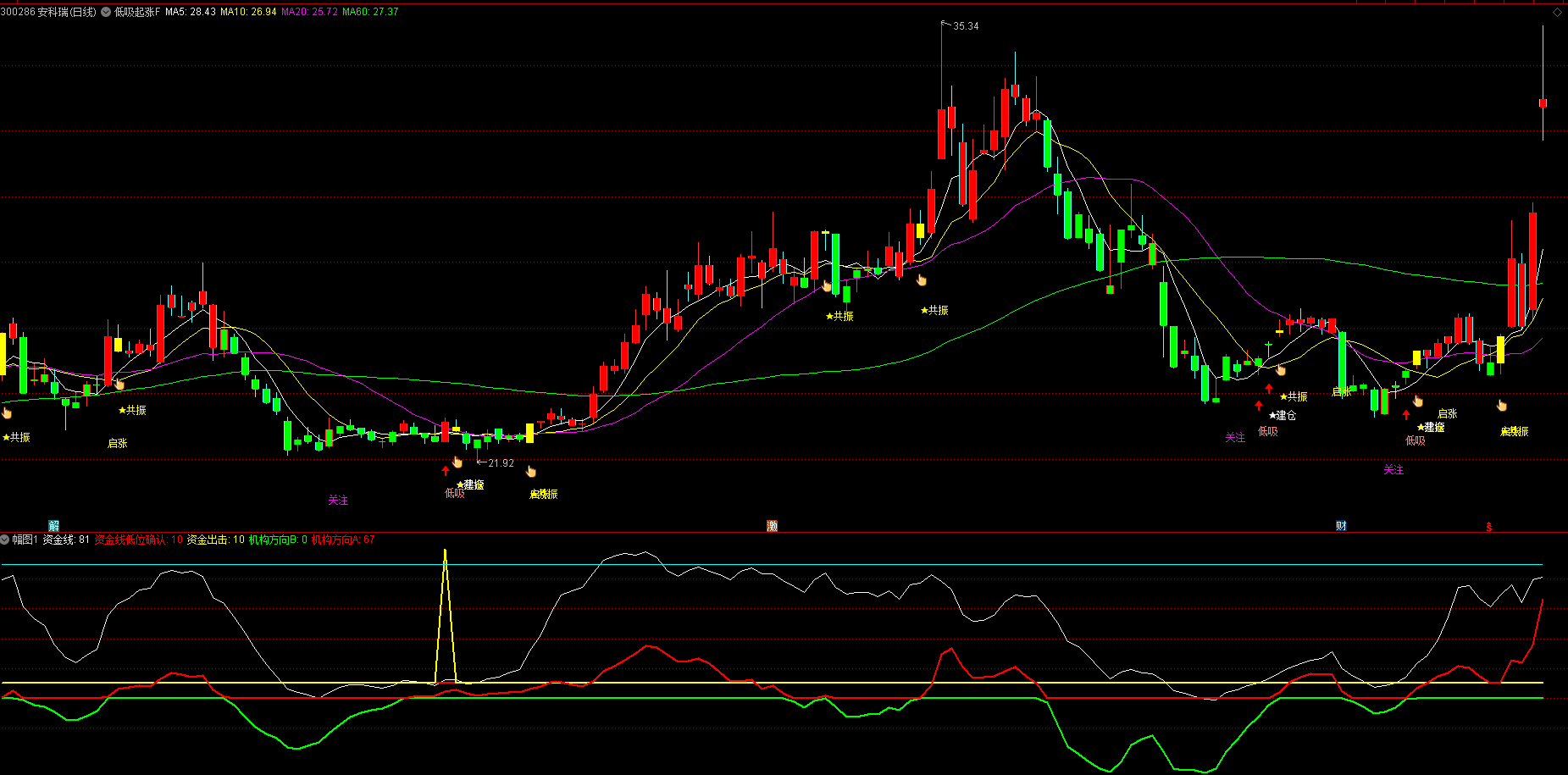
Task: Select the 低吸起涨F indicator name
Action: tap(137, 12)
